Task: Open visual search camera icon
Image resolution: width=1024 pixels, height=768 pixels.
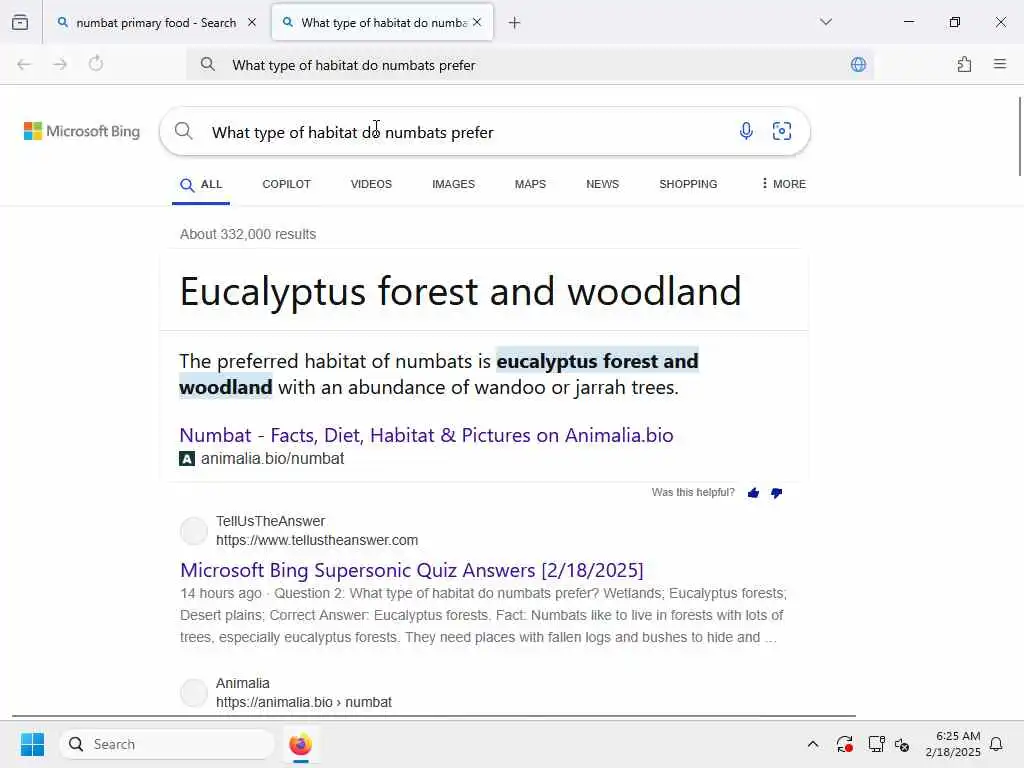Action: click(782, 131)
